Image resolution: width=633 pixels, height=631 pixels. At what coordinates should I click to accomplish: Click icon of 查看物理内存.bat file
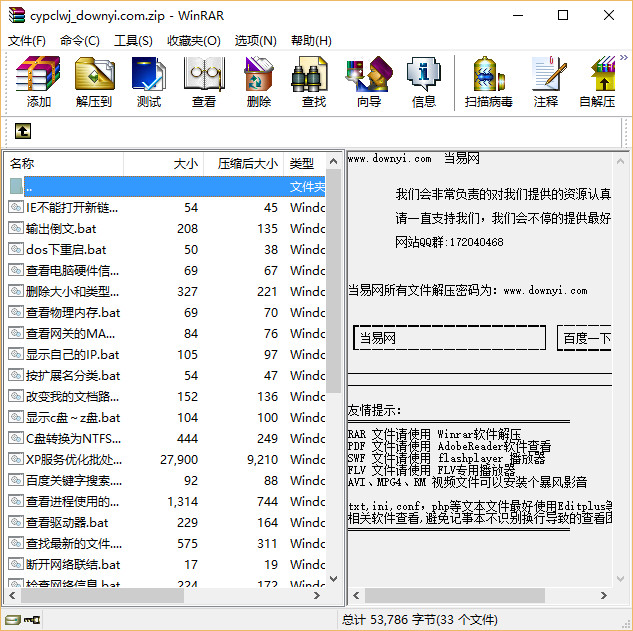16,312
